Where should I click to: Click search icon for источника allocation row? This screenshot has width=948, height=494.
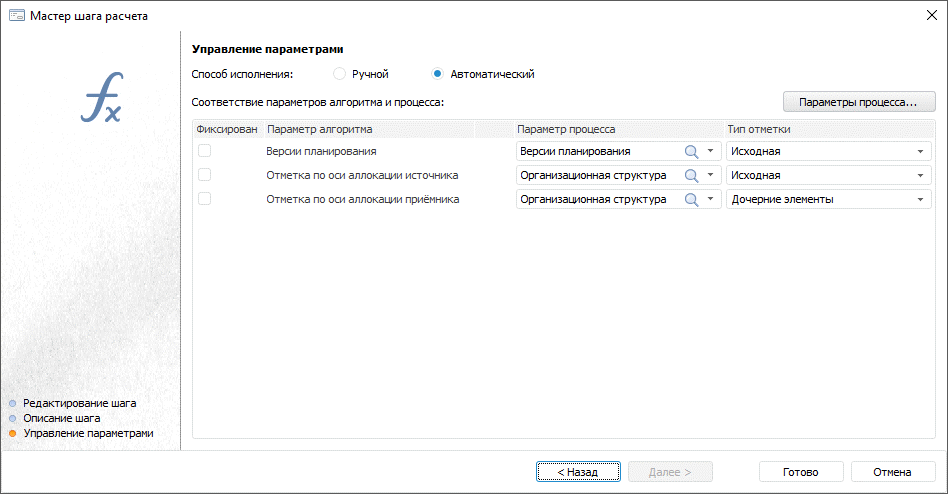(691, 175)
